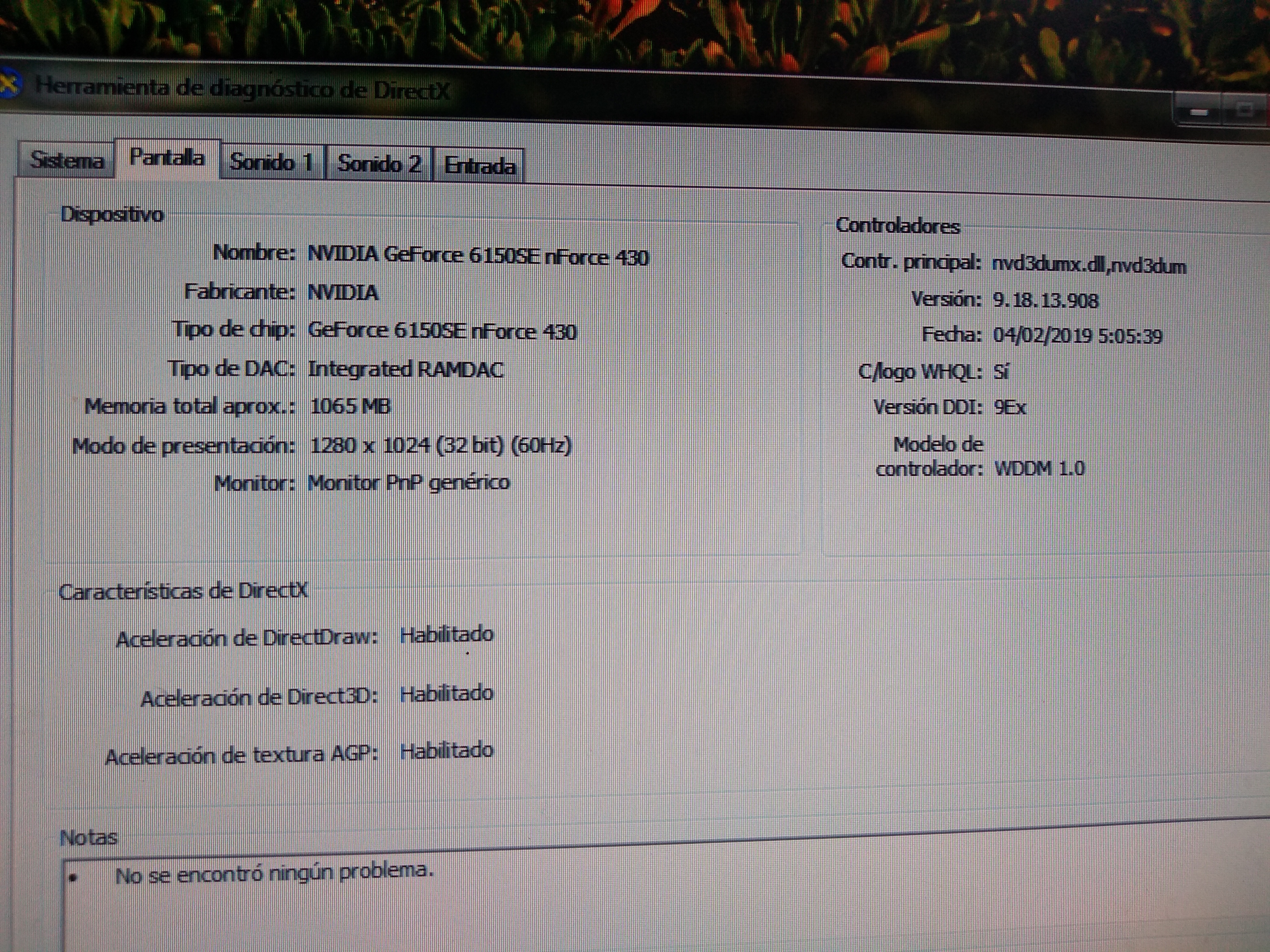
Task: Click the 'Modo de presentación:' label
Action: pyautogui.click(x=184, y=446)
